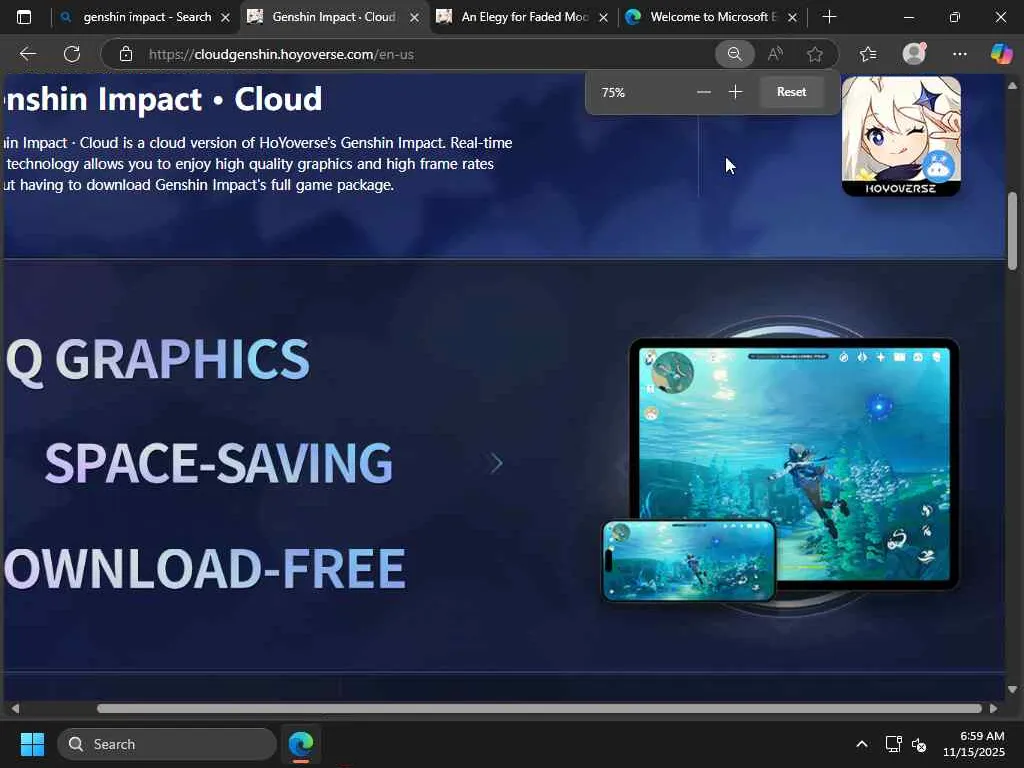Click the vertical scrollbar up arrow
Image resolution: width=1024 pixels, height=768 pixels.
[x=1012, y=85]
